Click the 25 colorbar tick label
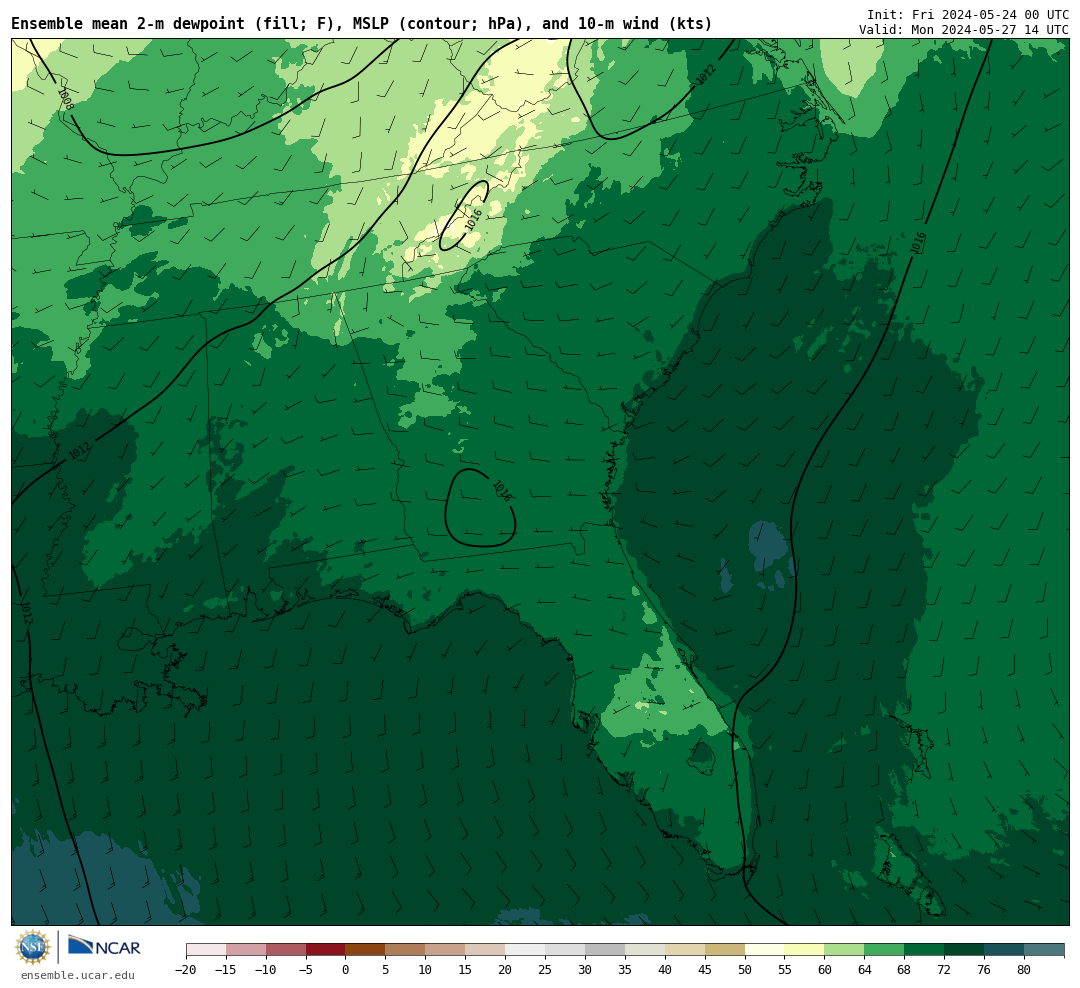Screen dimensions: 1080x988 click(x=546, y=970)
